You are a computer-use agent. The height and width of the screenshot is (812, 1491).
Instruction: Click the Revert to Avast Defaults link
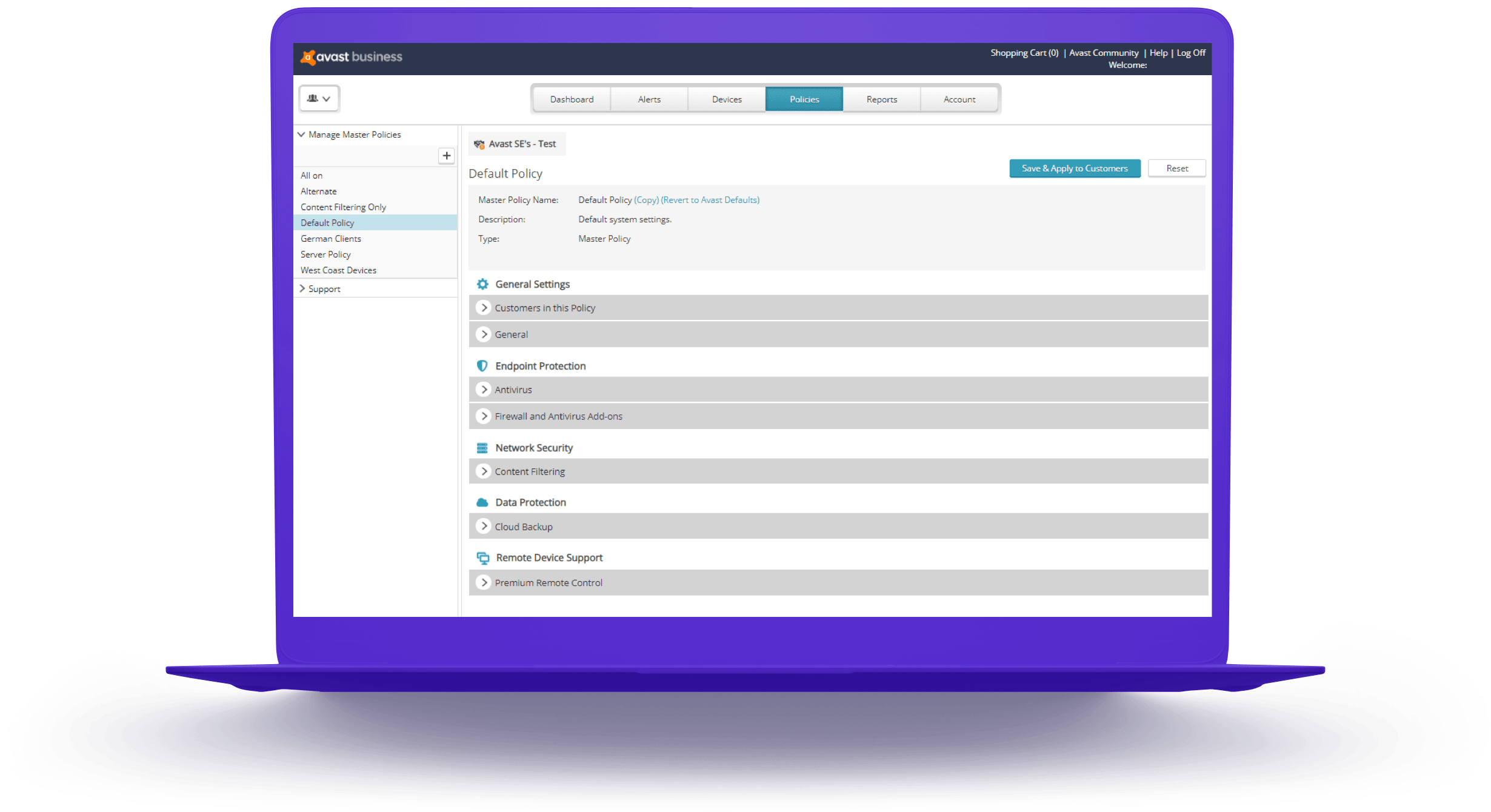coord(710,200)
